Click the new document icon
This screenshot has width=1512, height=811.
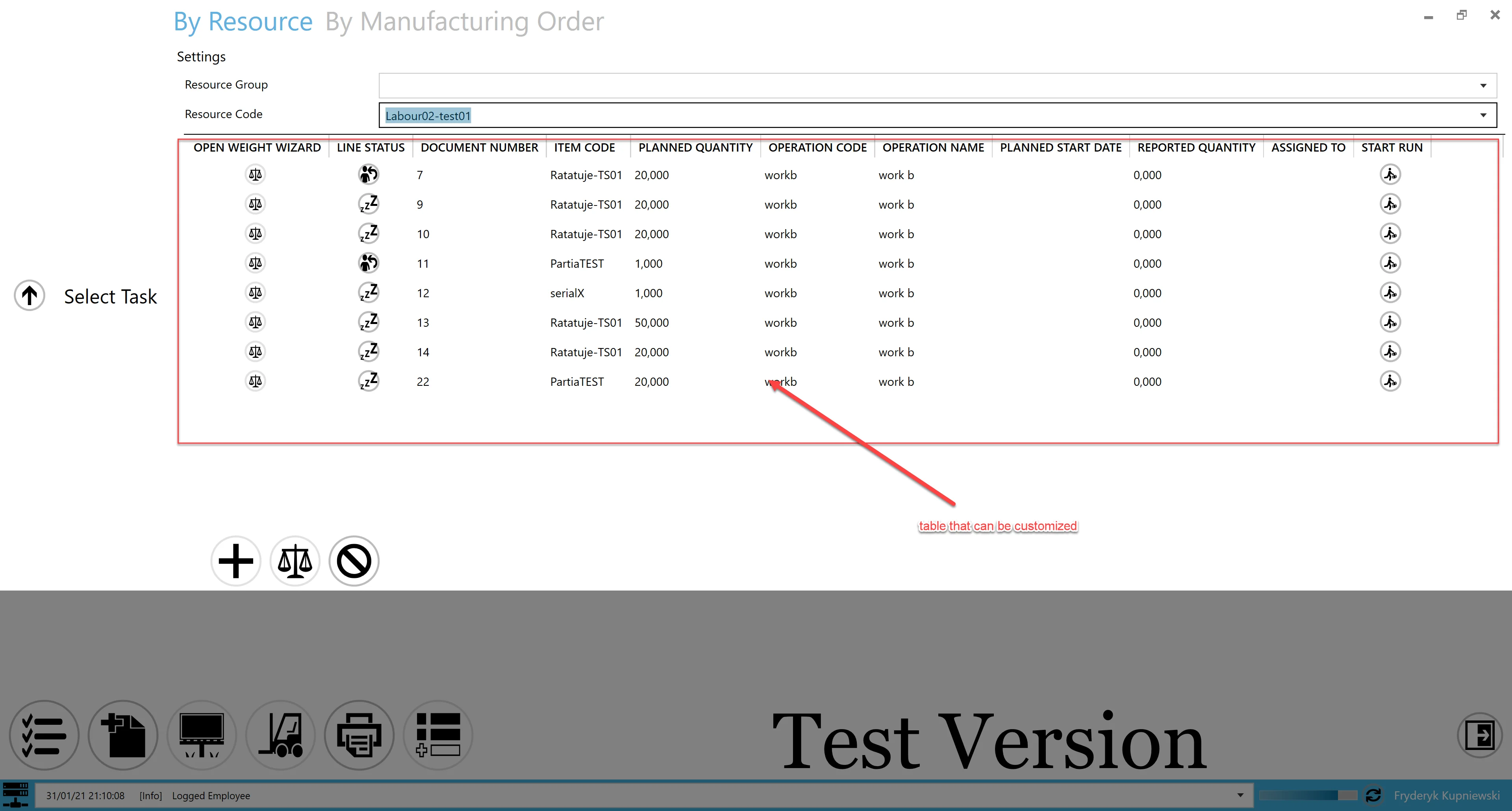click(x=123, y=735)
